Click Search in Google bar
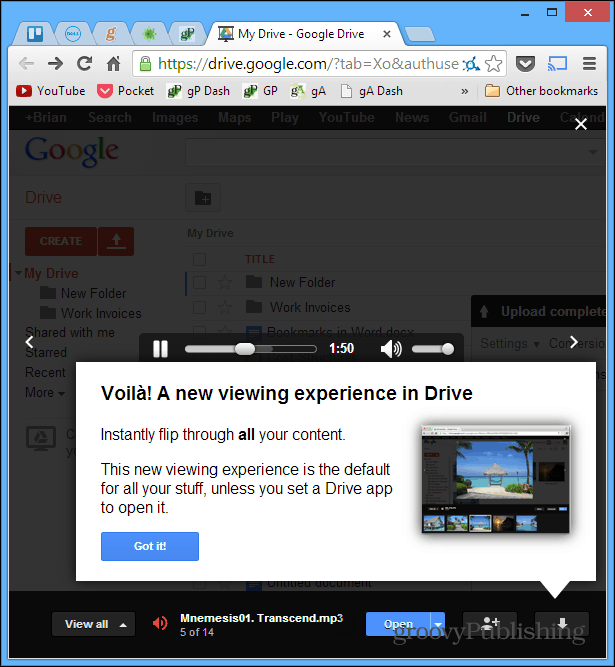The image size is (615, 667). pos(110,117)
